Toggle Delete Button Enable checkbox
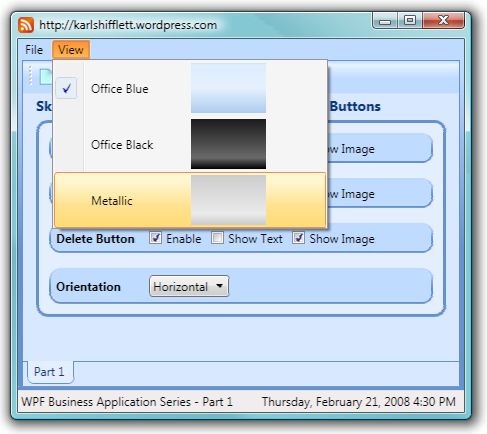 [155, 238]
